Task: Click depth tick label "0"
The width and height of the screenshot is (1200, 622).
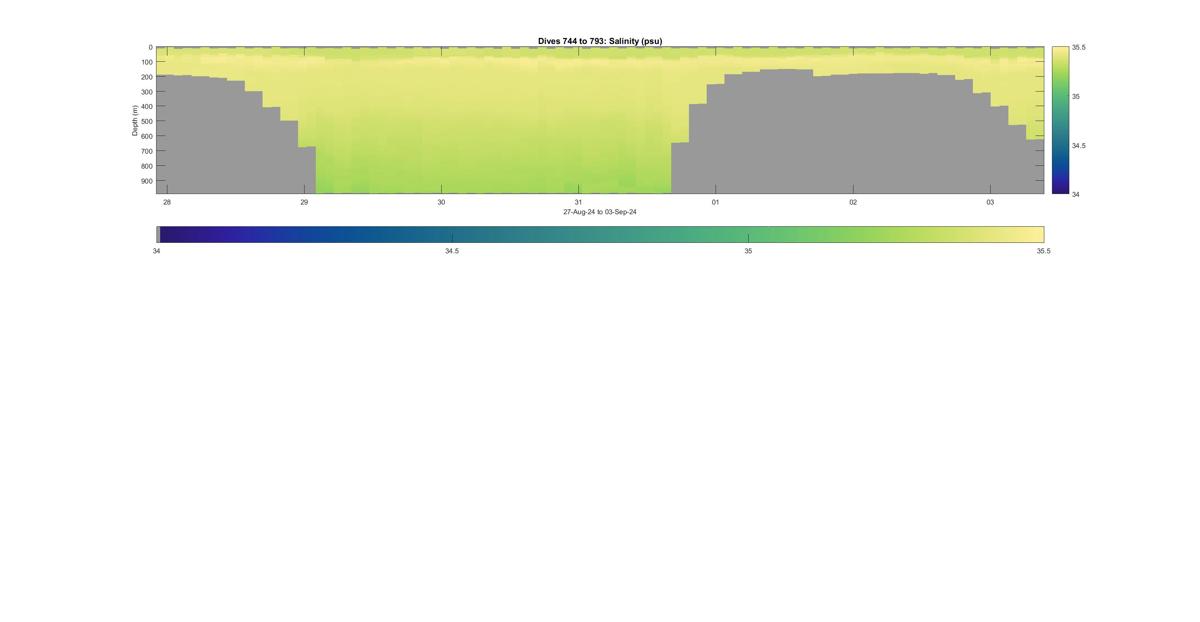Action: coord(151,47)
